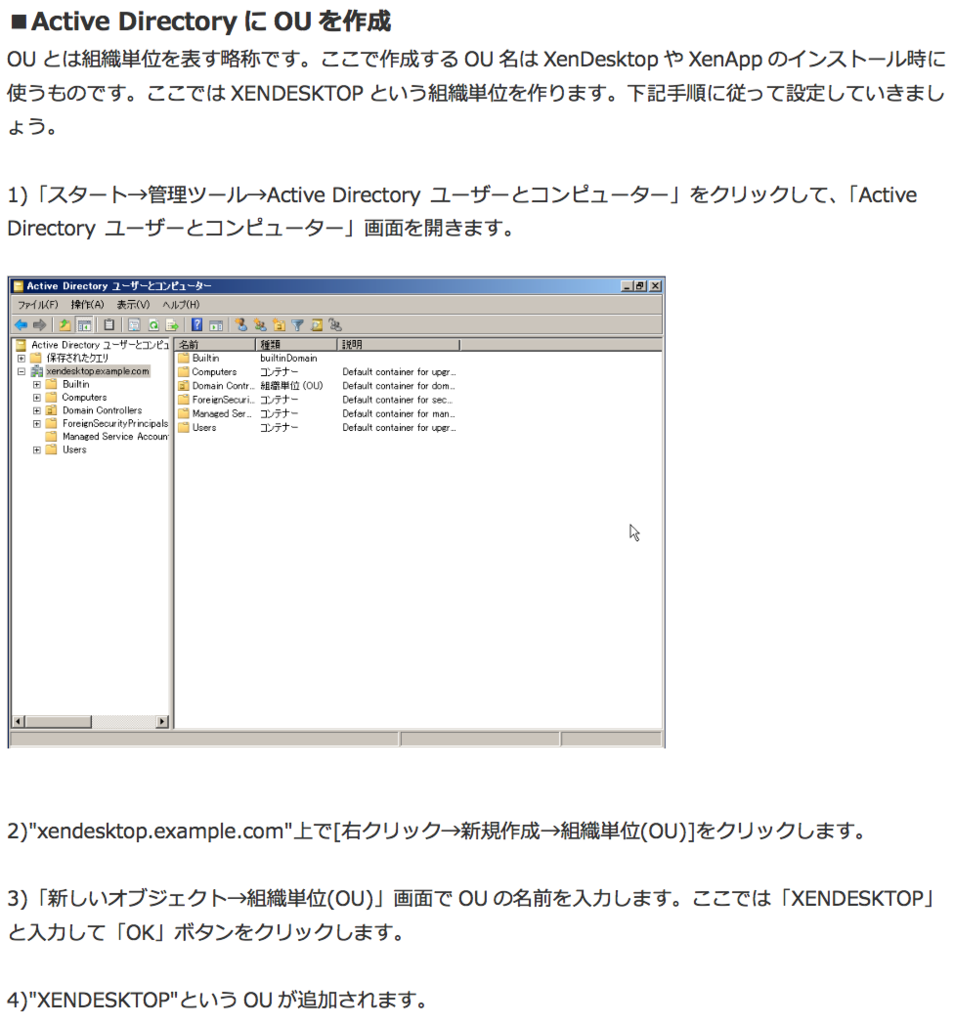Click 'Default container for man..' description
954x1024 pixels.
tap(398, 413)
